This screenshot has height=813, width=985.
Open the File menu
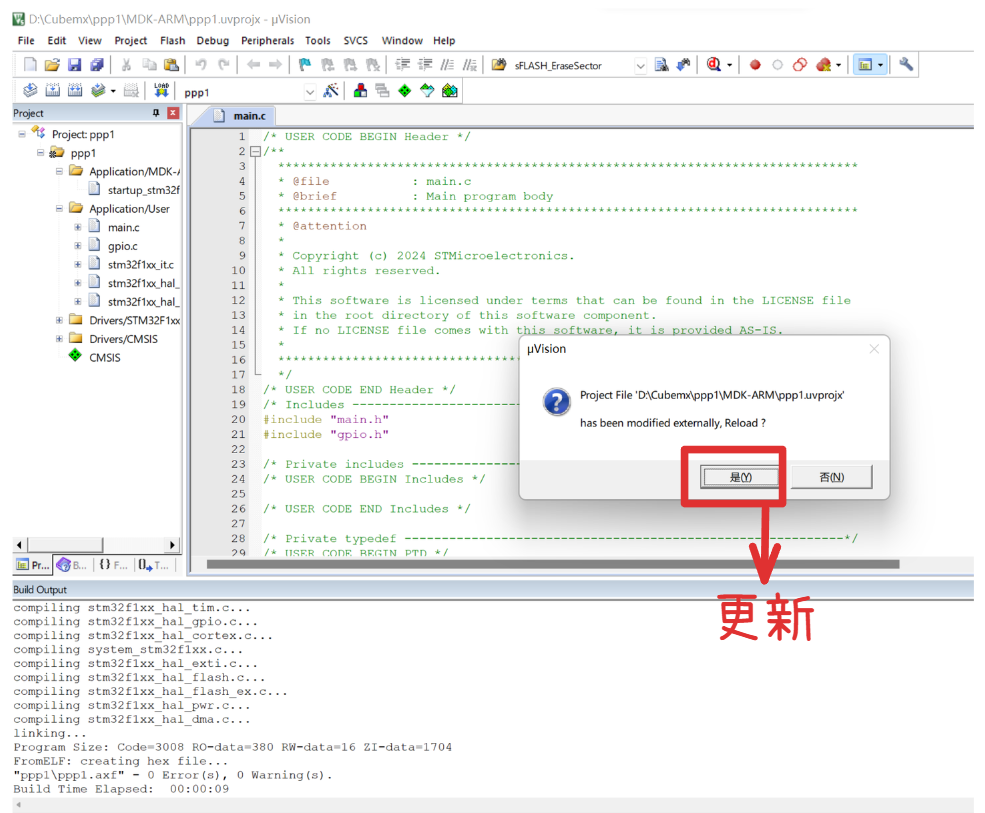[x=26, y=40]
